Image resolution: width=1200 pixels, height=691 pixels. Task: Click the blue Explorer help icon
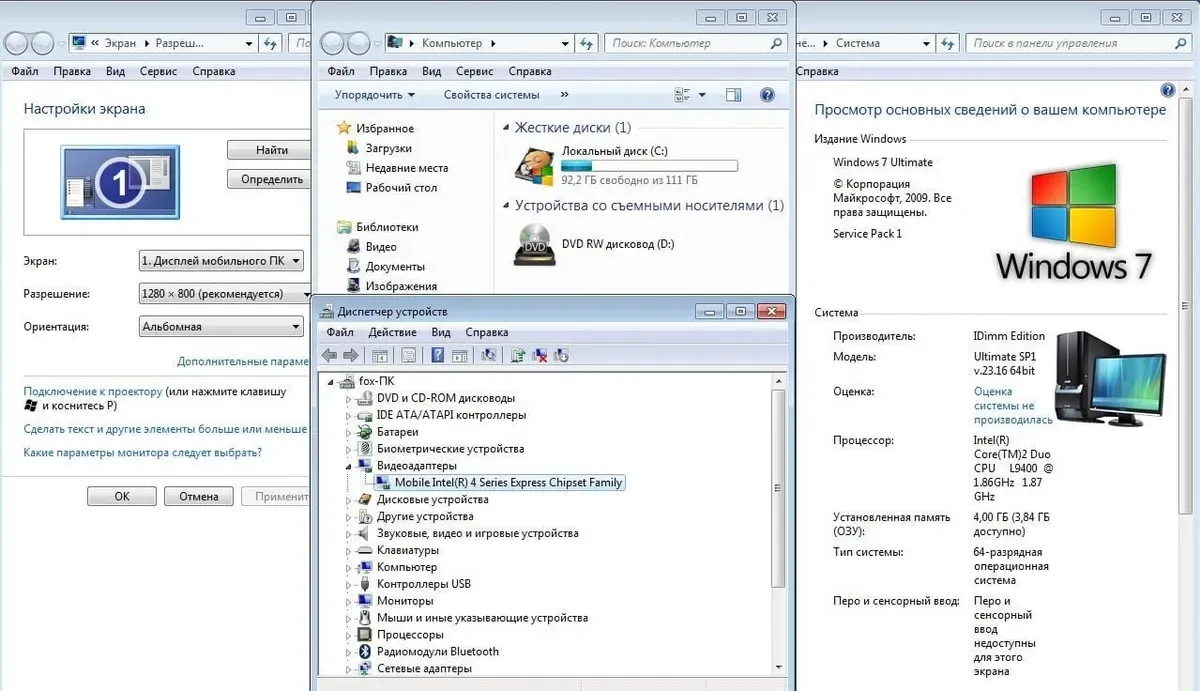coord(767,95)
